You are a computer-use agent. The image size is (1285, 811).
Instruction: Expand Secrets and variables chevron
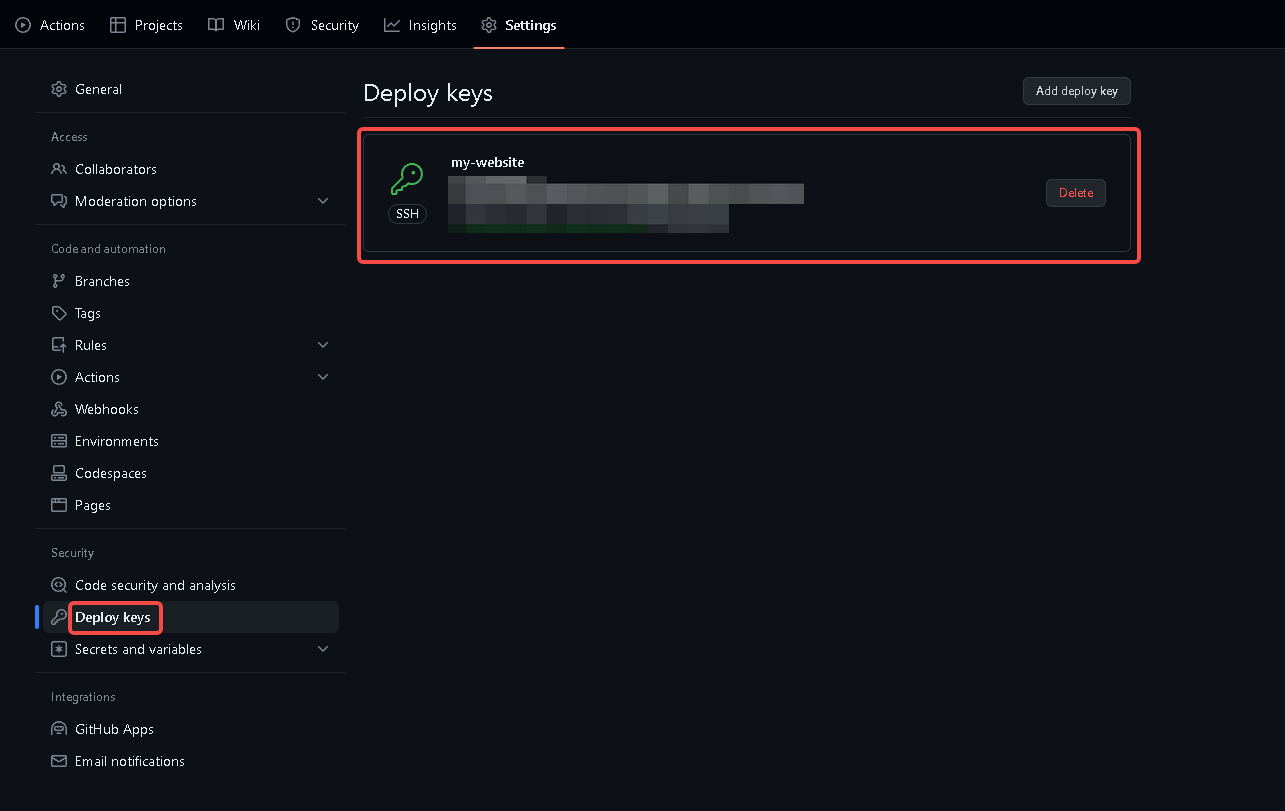[x=323, y=649]
